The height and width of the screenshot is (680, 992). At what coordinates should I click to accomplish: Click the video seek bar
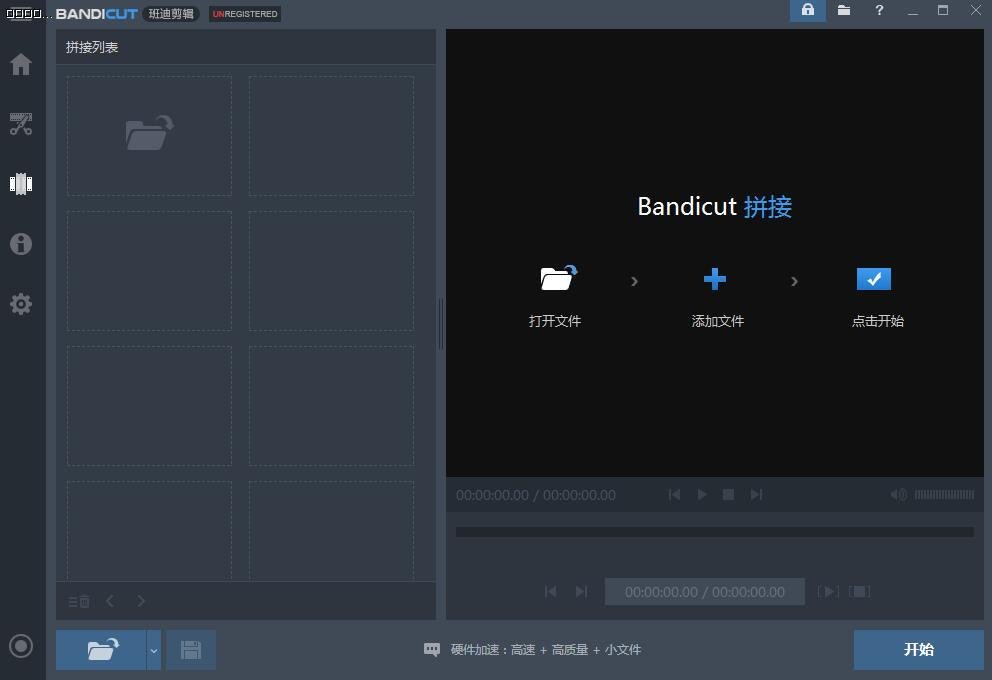pos(715,532)
